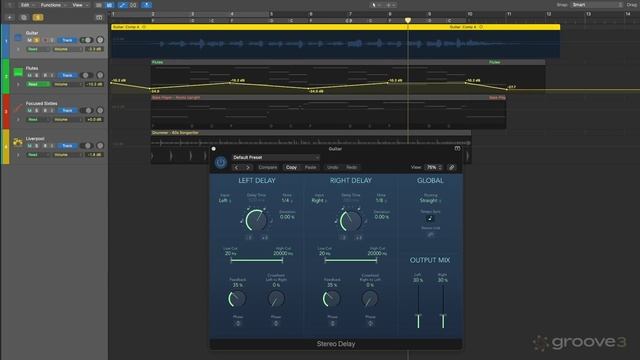640x360 pixels.
Task: Click the Flutes track pan knob
Action: [x=100, y=75]
